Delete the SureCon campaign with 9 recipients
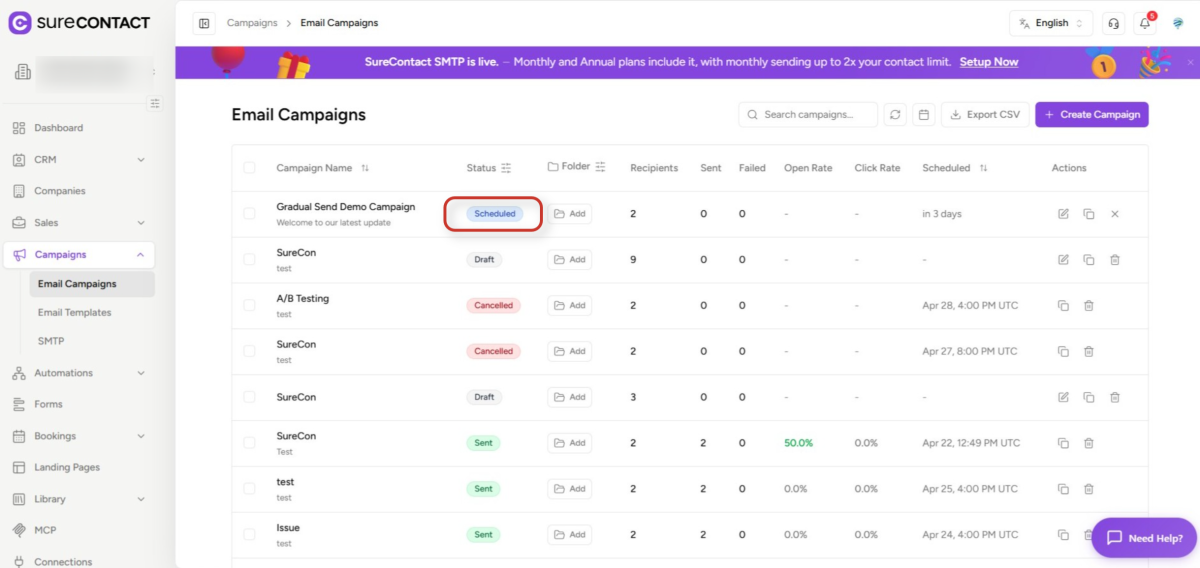 [x=1115, y=260]
